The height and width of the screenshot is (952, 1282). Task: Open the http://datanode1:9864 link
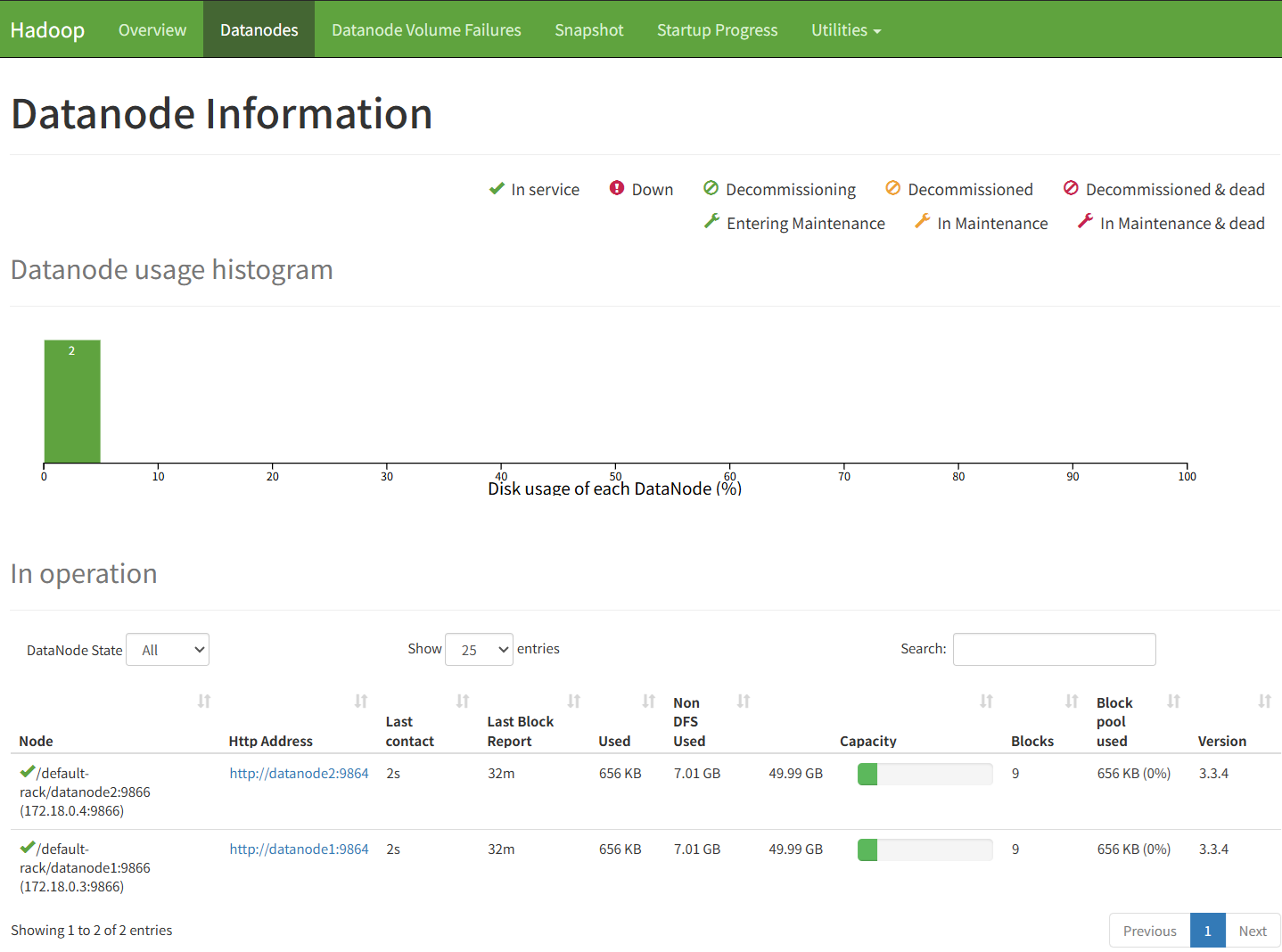(x=300, y=849)
